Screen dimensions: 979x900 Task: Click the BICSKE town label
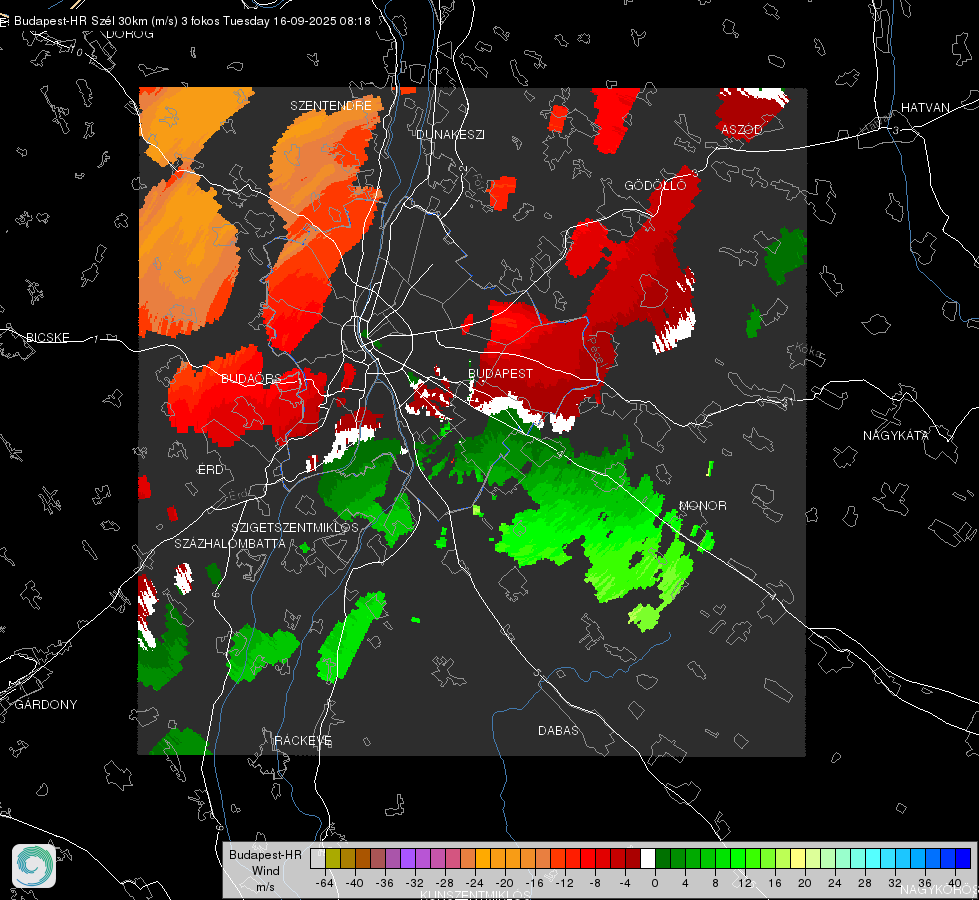[47, 337]
